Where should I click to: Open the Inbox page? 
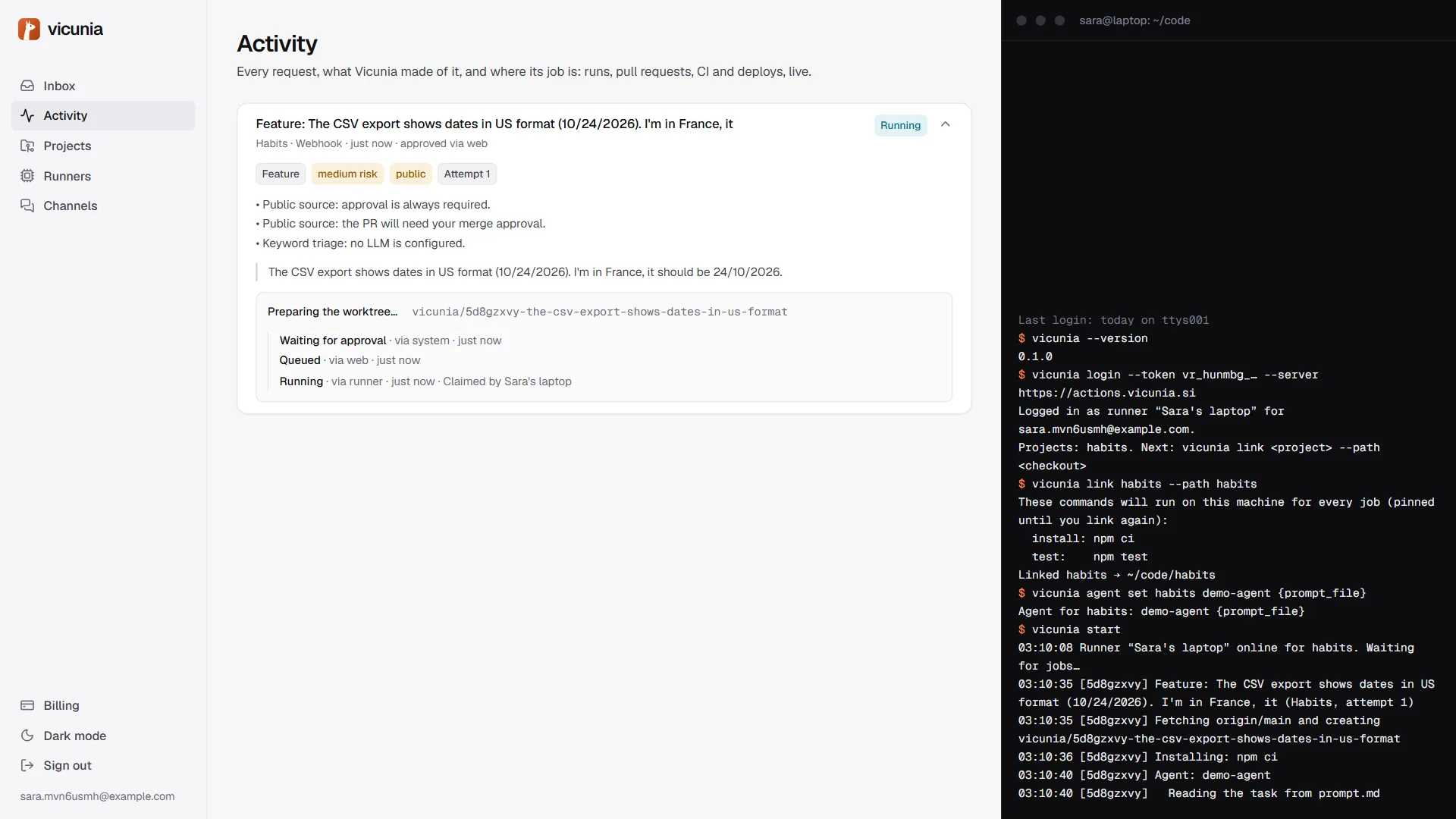tap(103, 86)
